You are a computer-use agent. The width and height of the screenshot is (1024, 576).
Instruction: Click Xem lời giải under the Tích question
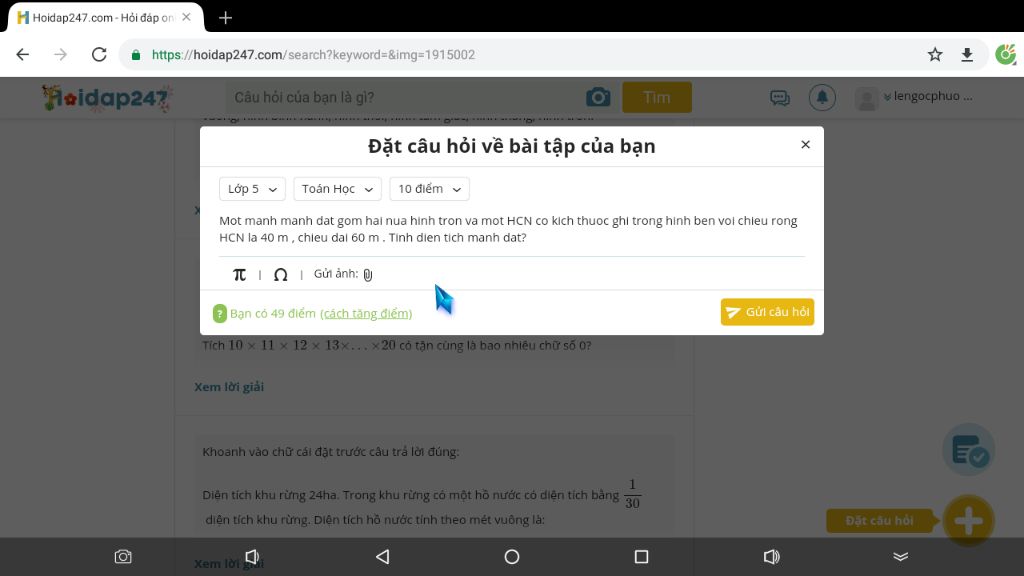point(229,387)
